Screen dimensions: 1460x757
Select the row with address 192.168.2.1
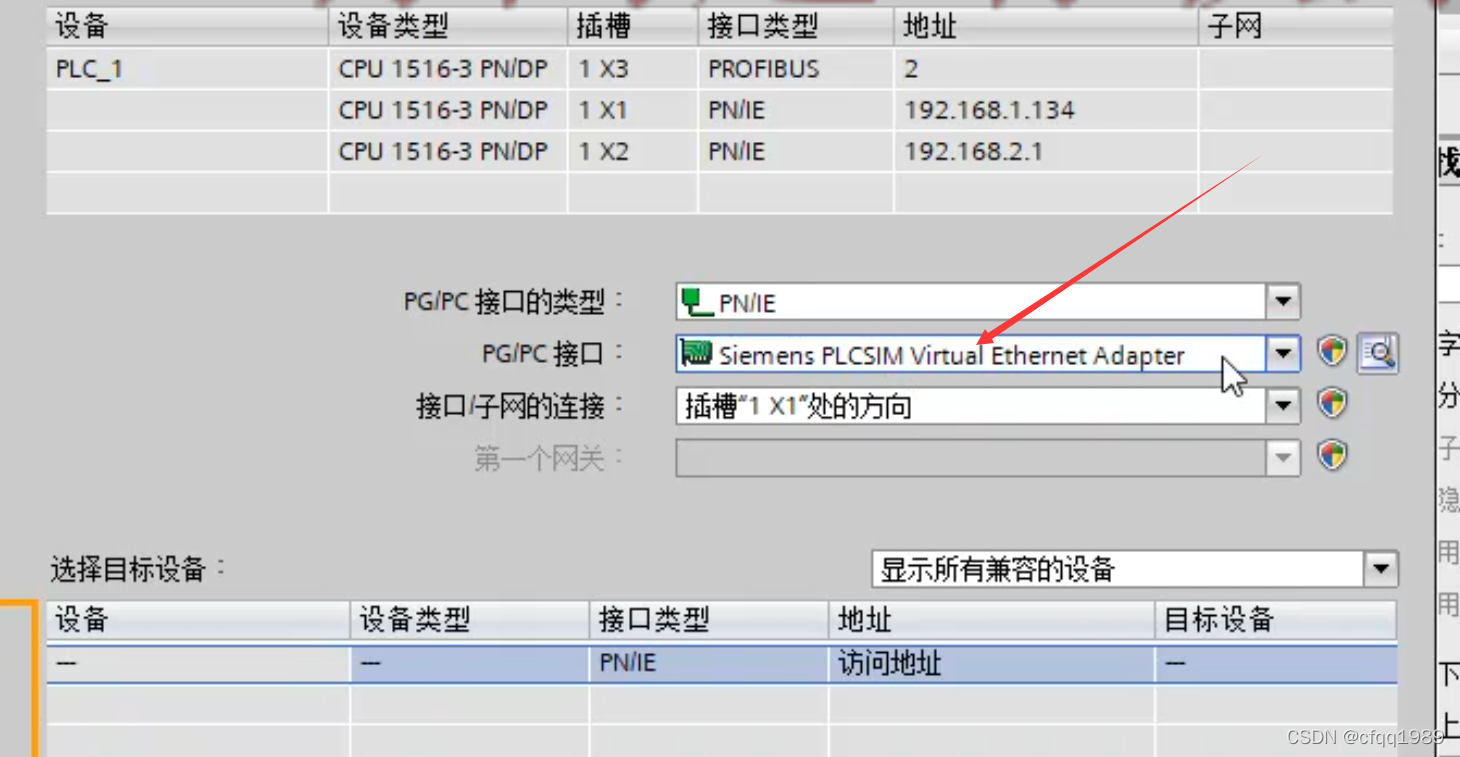pos(720,151)
